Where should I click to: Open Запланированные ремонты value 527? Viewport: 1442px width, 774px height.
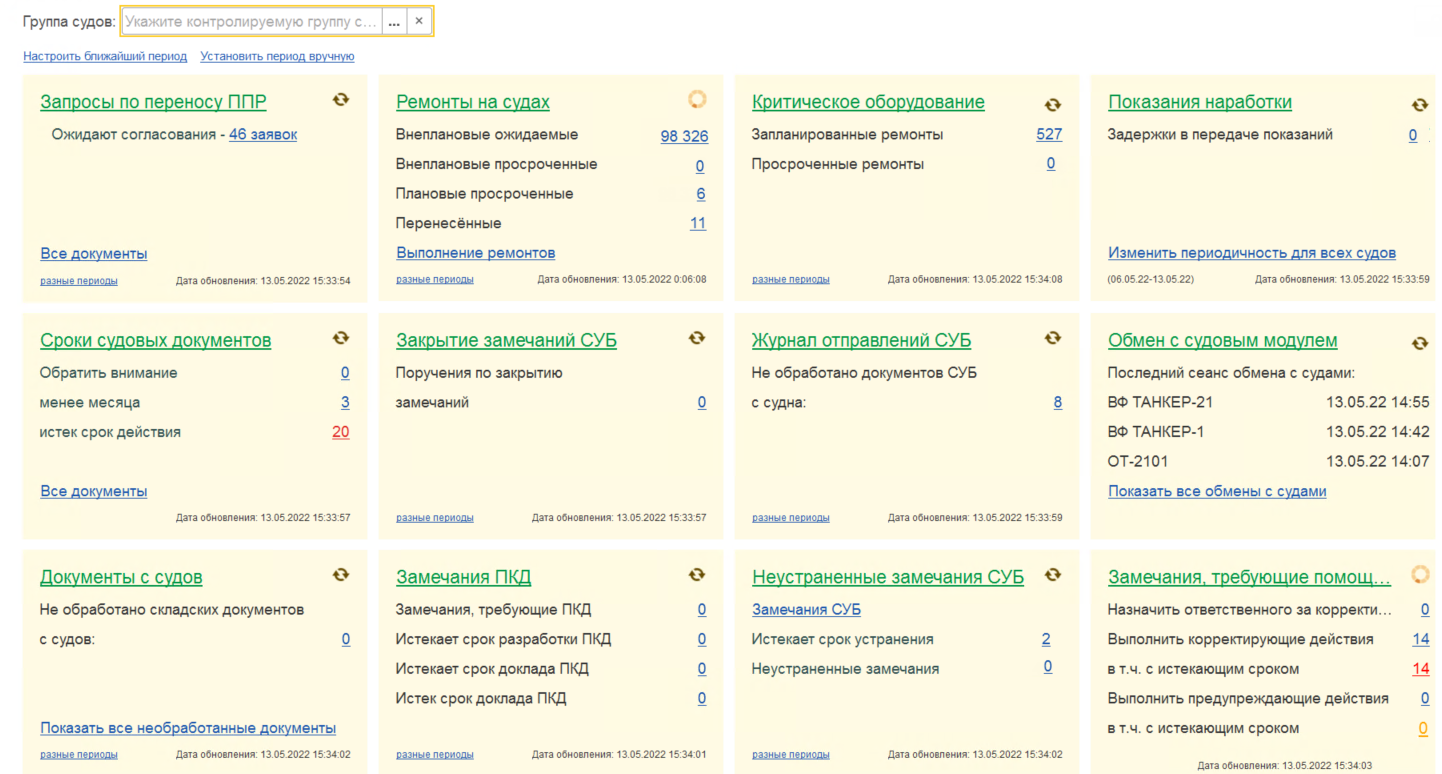click(1049, 134)
